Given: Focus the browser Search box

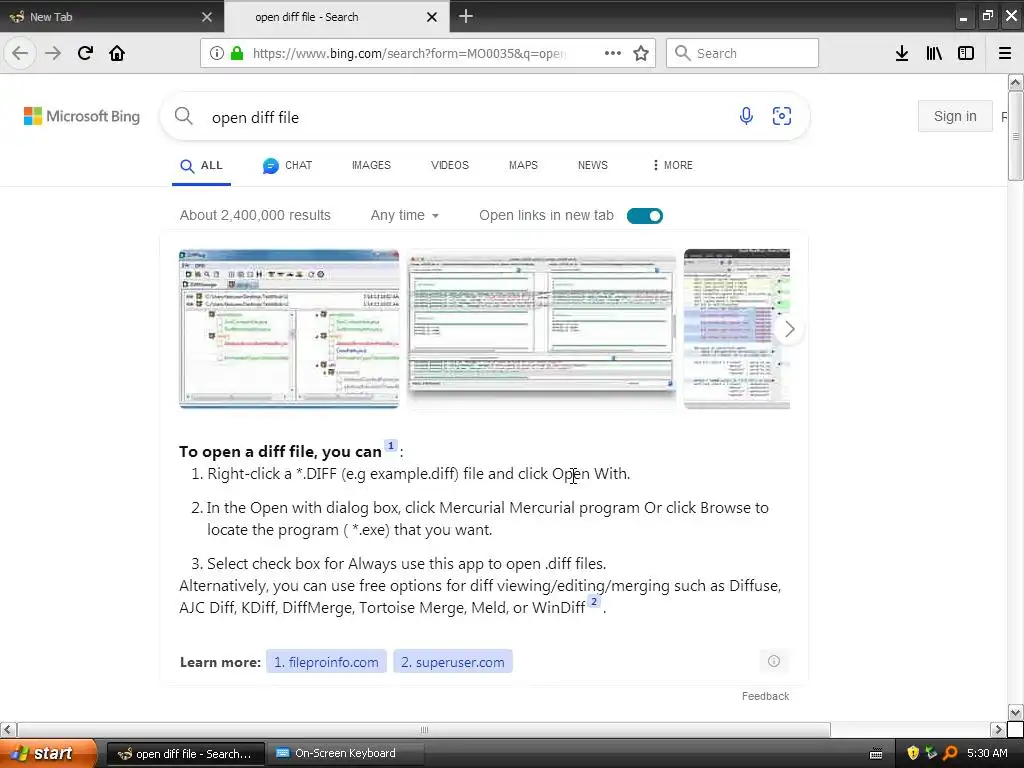Looking at the screenshot, I should click(742, 53).
